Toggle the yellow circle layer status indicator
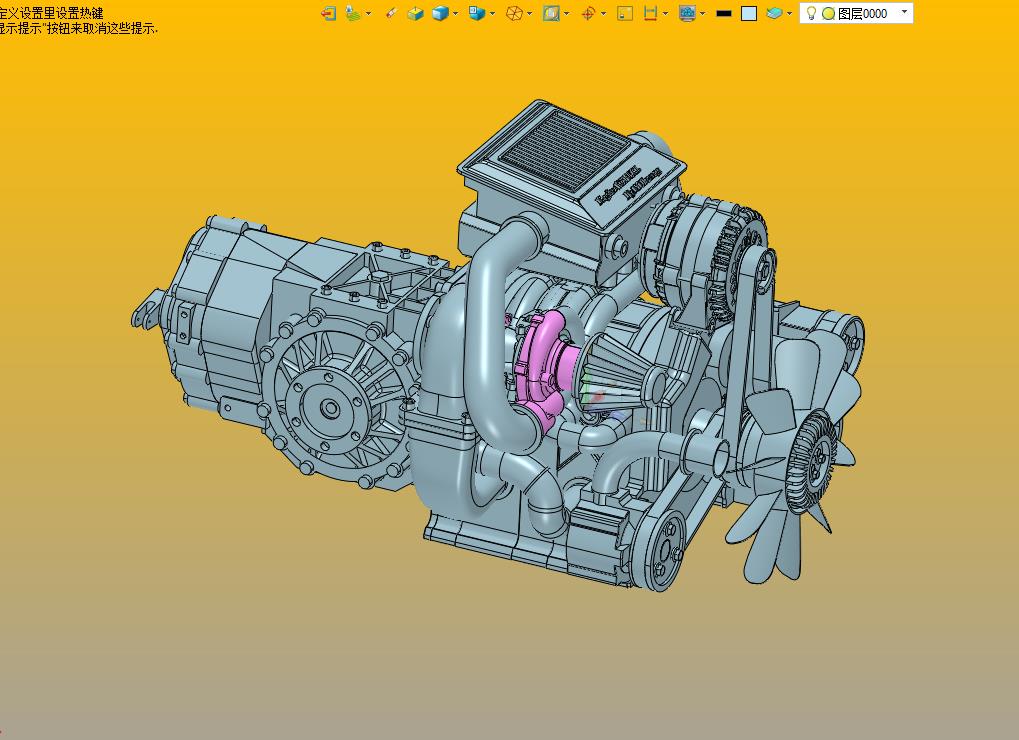Viewport: 1019px width, 740px height. coord(828,13)
